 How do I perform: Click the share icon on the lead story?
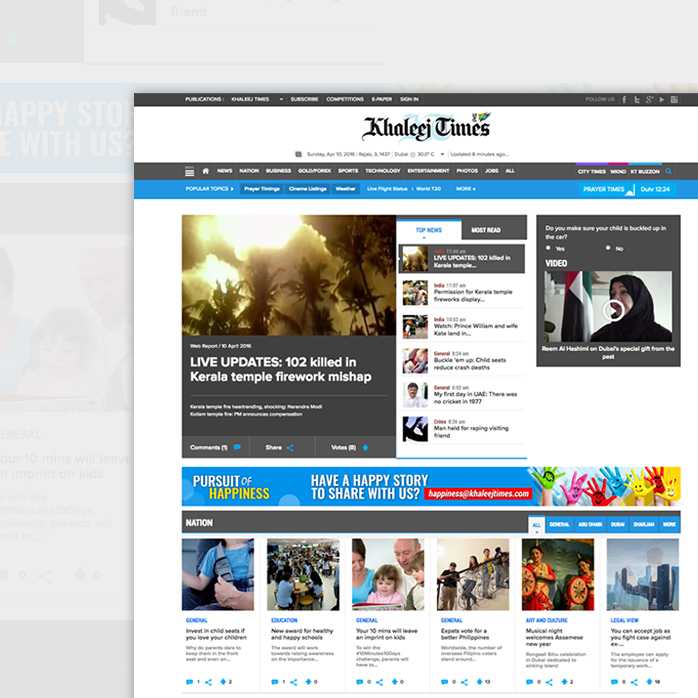(290, 448)
